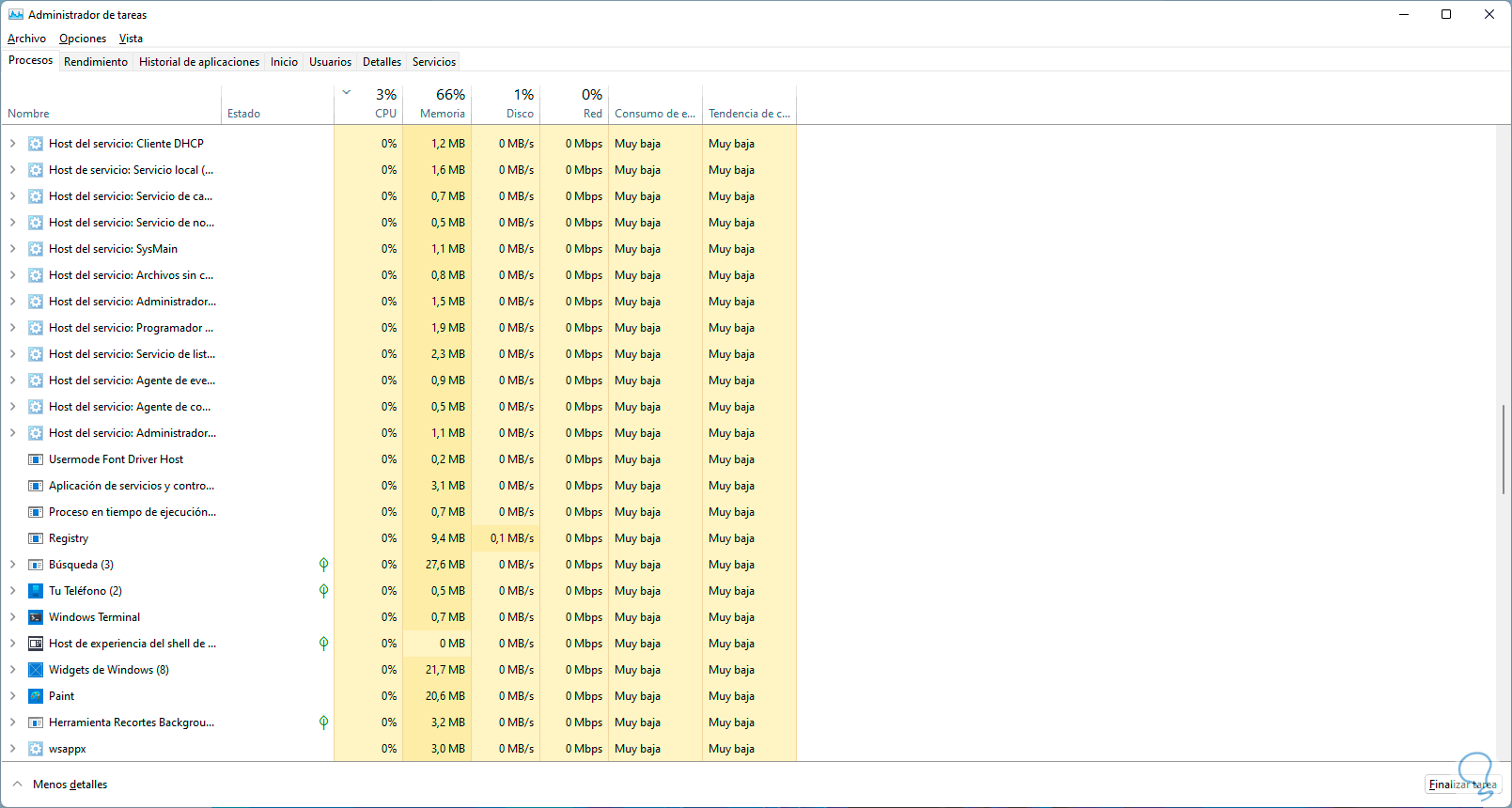This screenshot has height=808, width=1512.
Task: Click the Windows Terminal icon
Action: (36, 617)
